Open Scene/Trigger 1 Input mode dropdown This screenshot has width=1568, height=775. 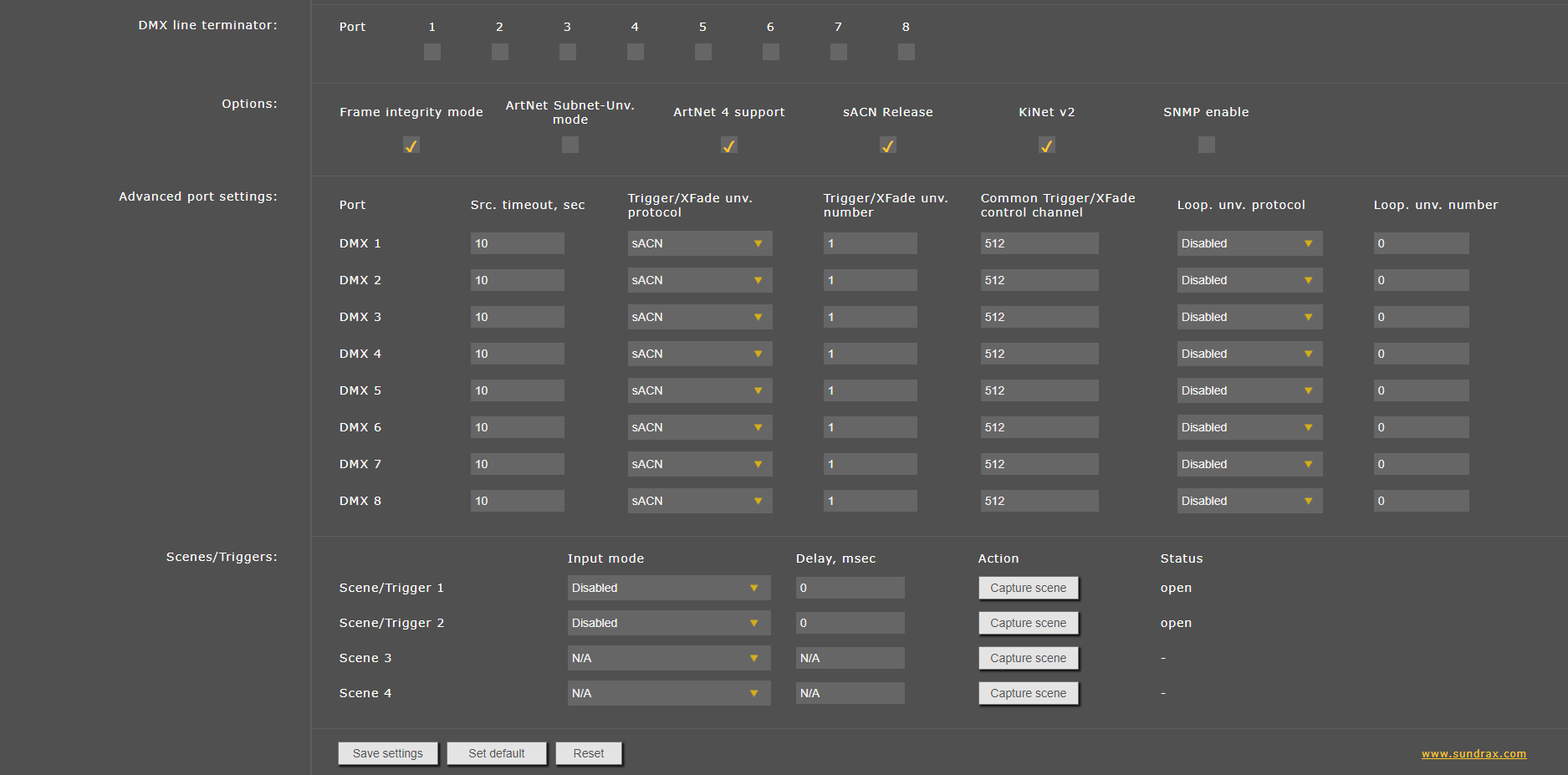667,588
